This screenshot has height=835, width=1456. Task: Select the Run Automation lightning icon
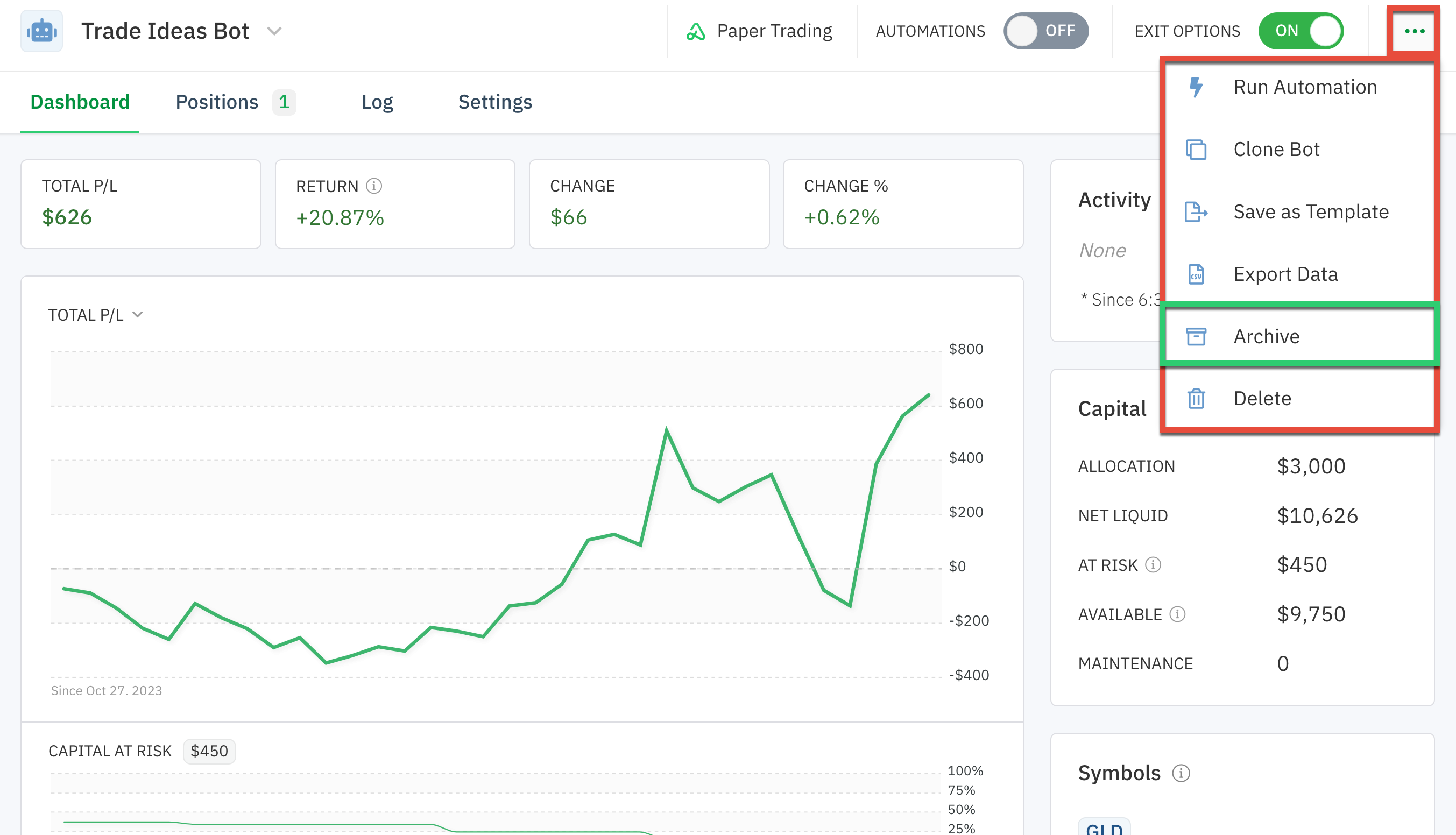click(x=1196, y=86)
